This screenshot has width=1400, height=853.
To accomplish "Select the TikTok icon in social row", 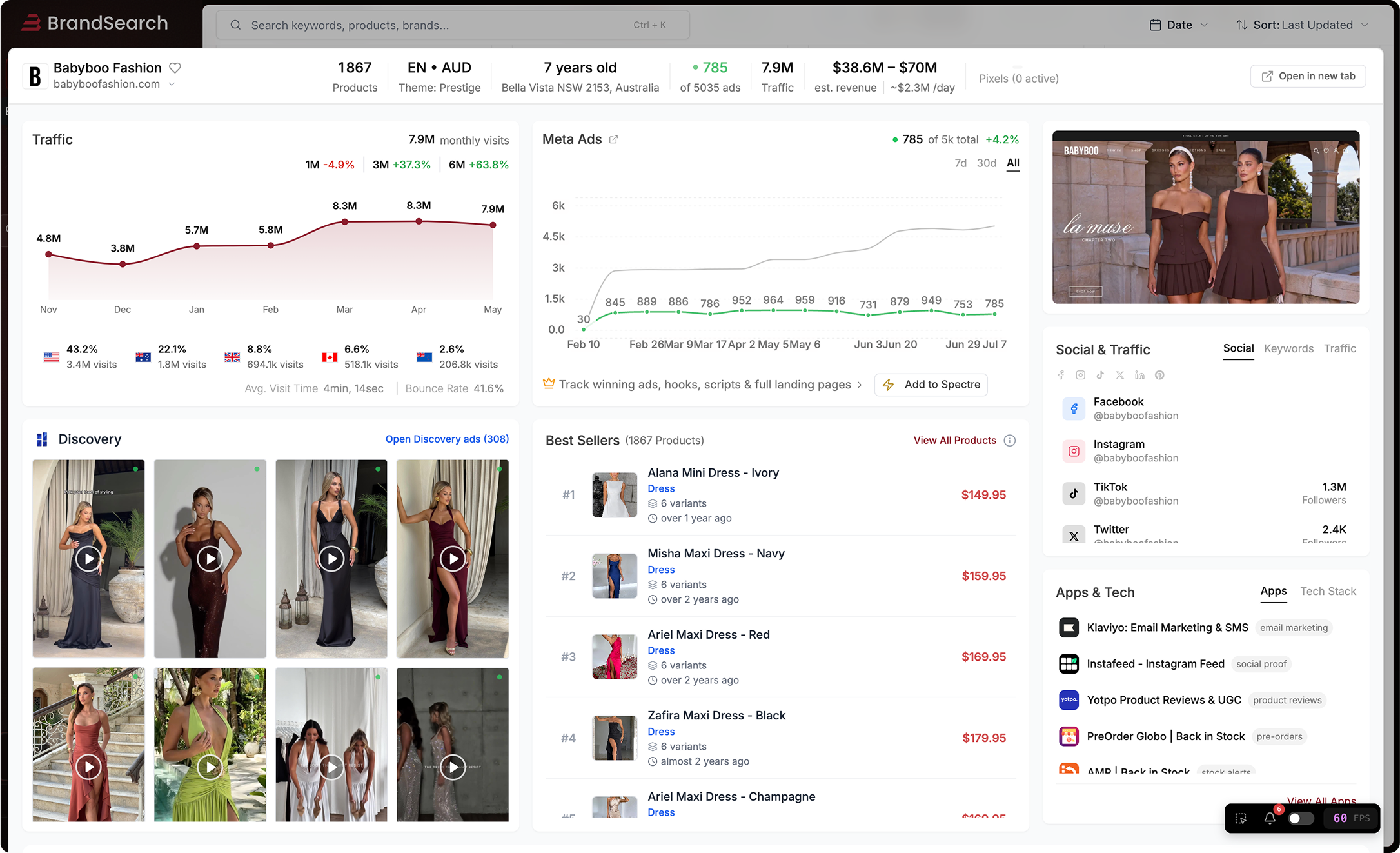I will 1100,375.
